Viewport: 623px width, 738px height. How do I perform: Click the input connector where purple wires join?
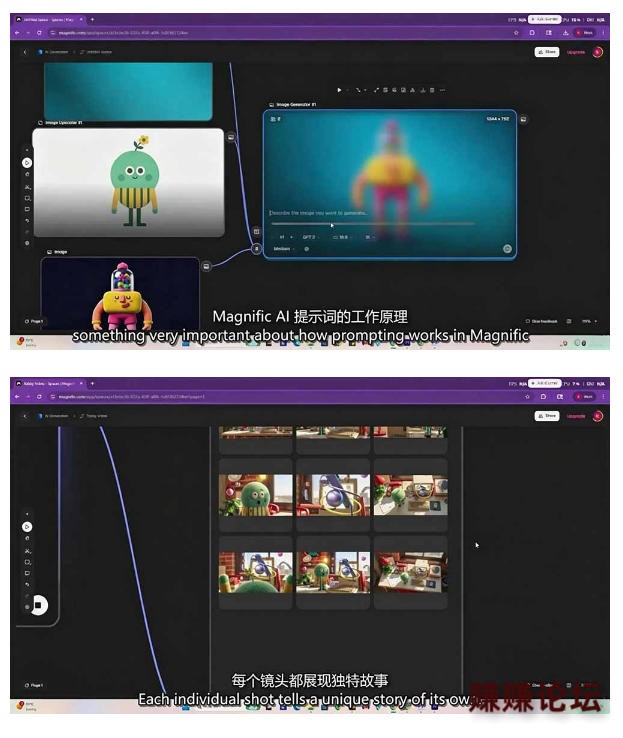(x=256, y=248)
